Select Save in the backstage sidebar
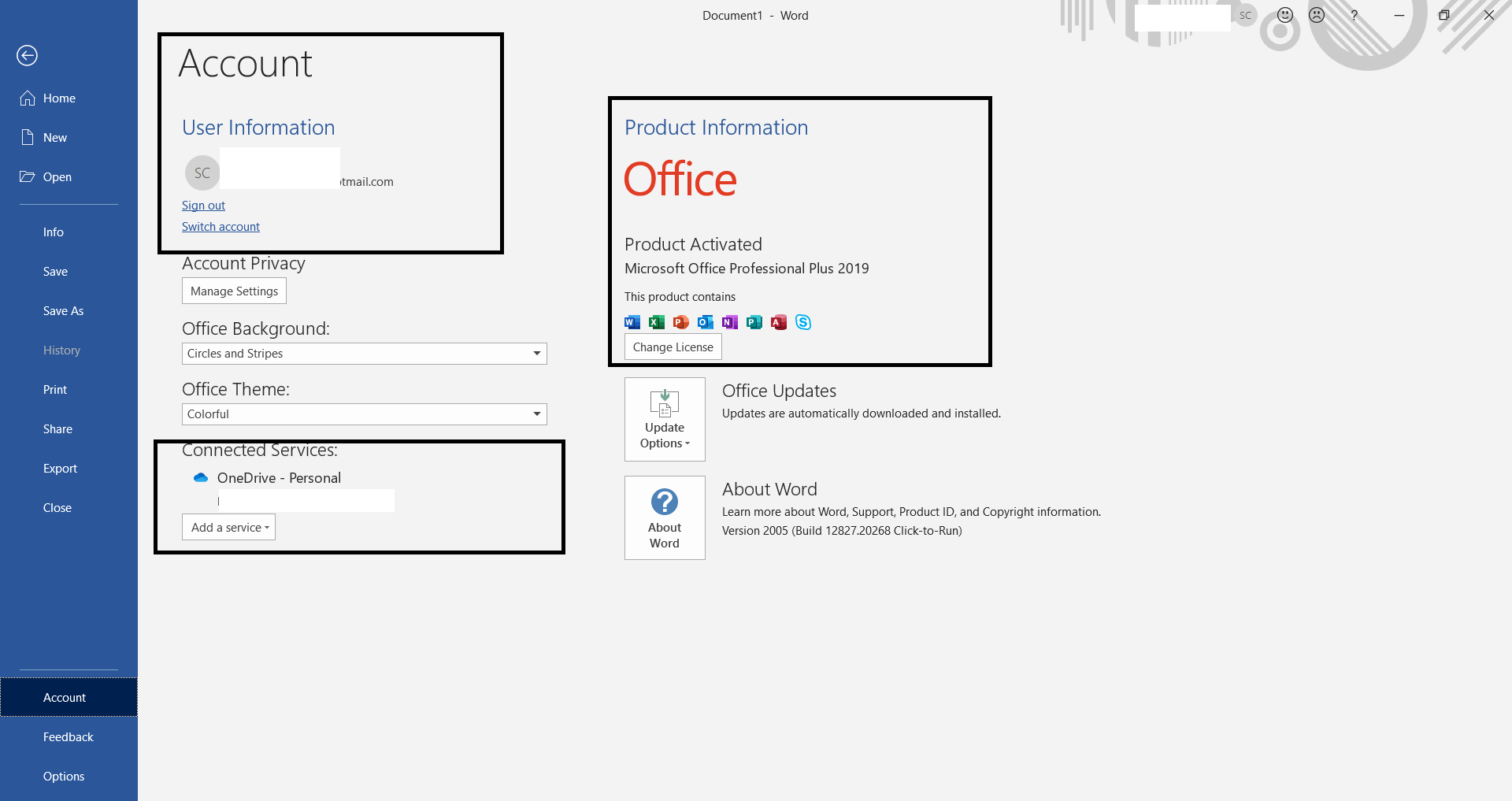 55,271
